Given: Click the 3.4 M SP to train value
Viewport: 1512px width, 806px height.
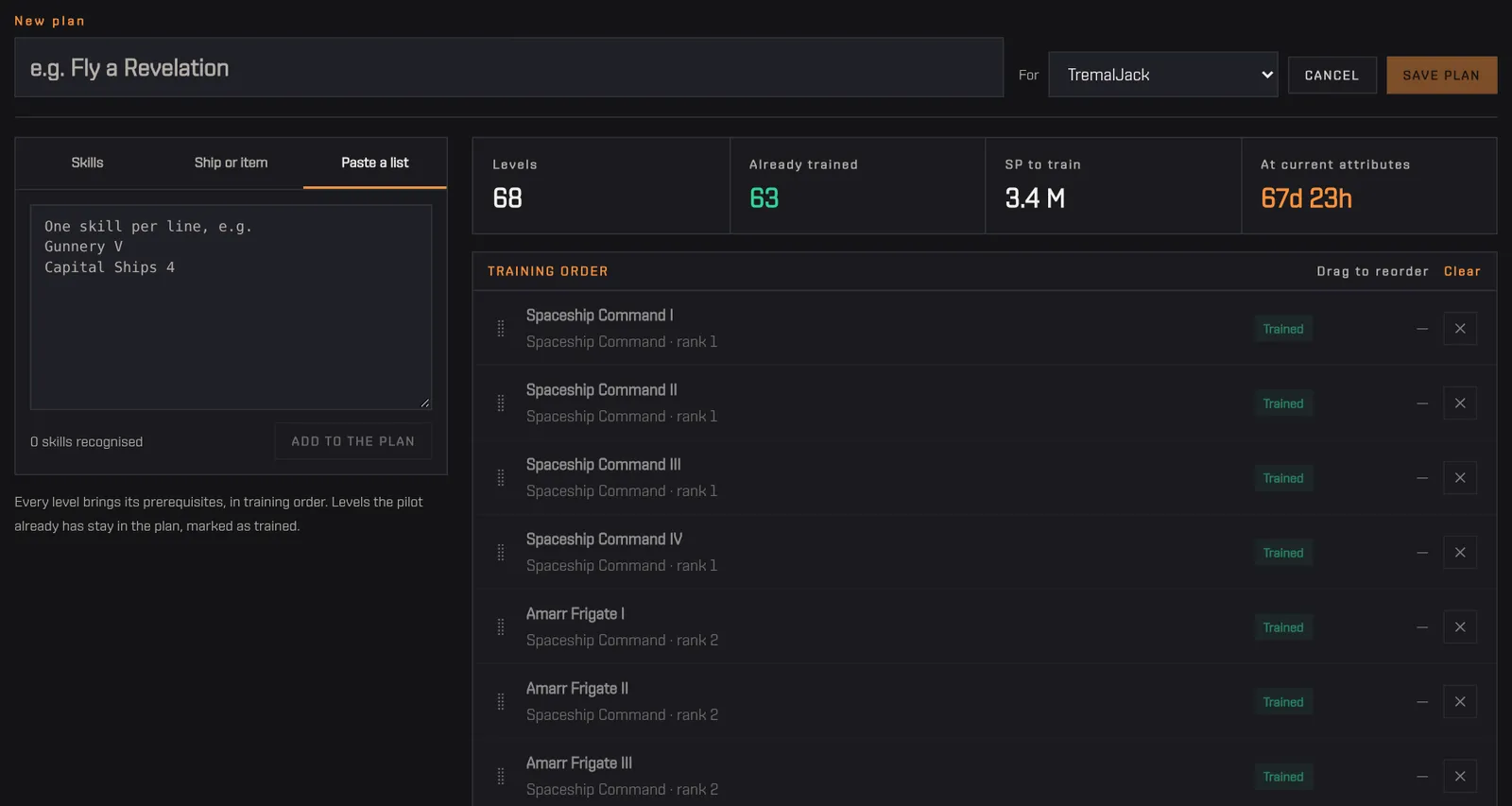Looking at the screenshot, I should pos(1035,198).
